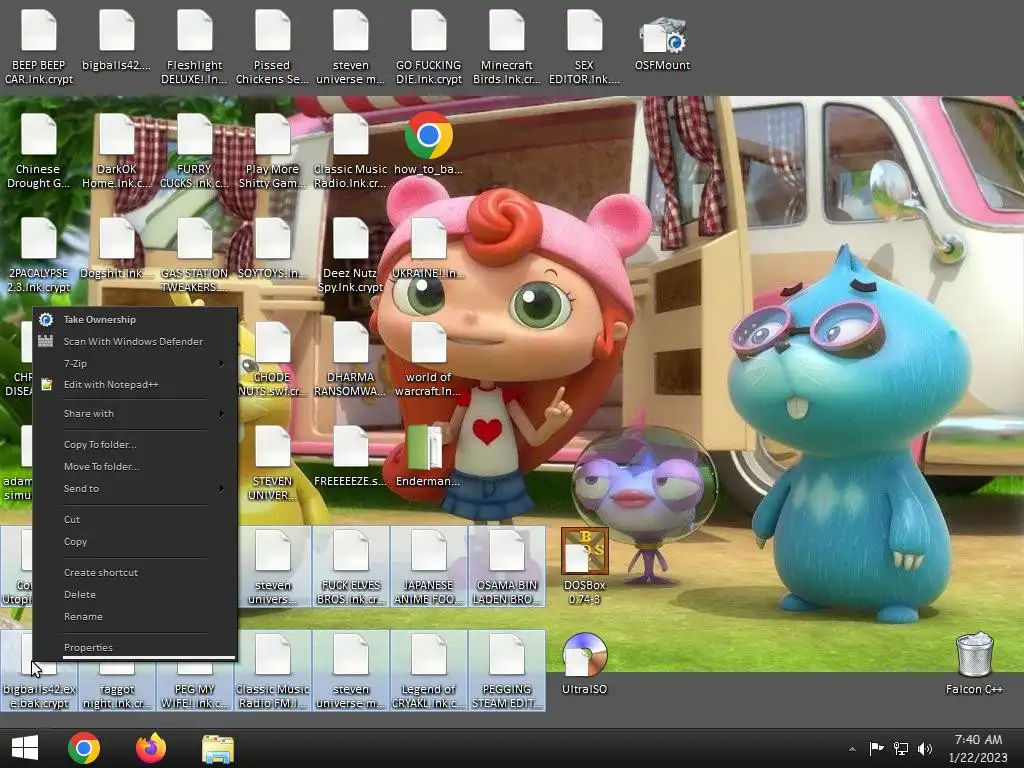Open File Explorer from the taskbar
This screenshot has width=1024, height=768.
click(217, 748)
